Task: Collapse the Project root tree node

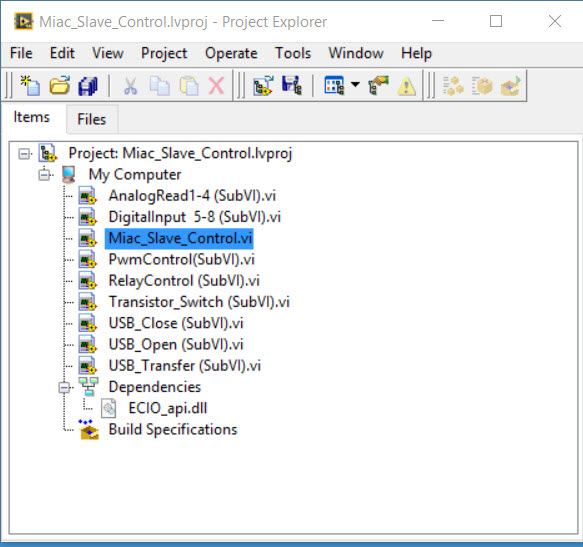Action: [x=24, y=154]
